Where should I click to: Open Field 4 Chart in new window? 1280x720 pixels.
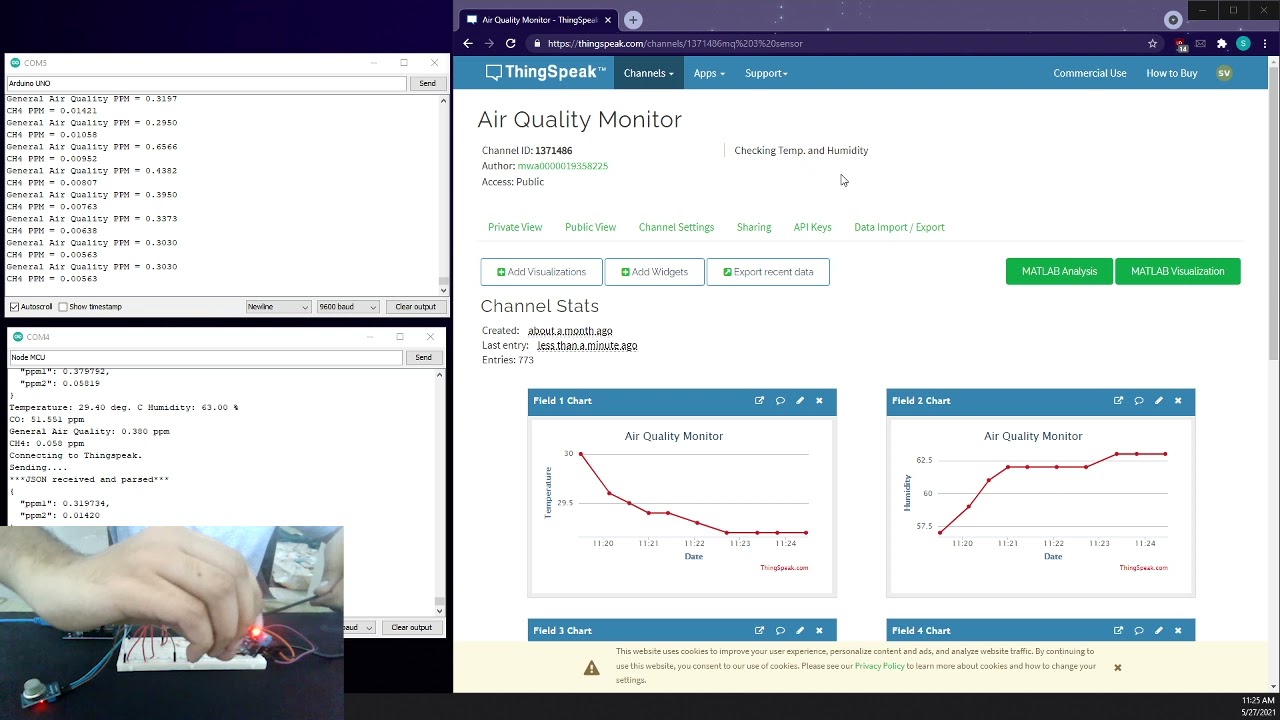point(1118,631)
